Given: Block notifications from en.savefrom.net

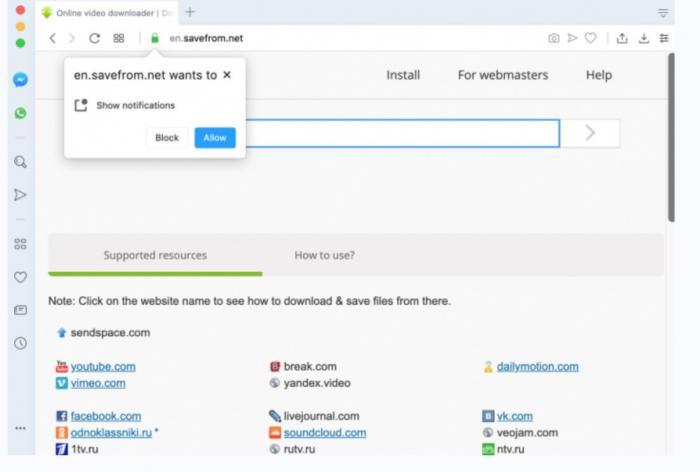Looking at the screenshot, I should click(167, 138).
